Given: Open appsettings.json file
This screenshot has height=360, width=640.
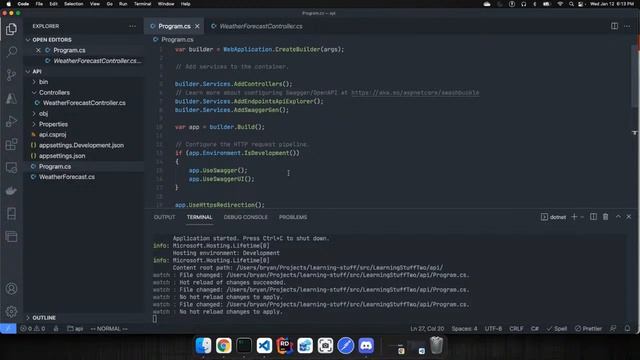Looking at the screenshot, I should (62, 156).
